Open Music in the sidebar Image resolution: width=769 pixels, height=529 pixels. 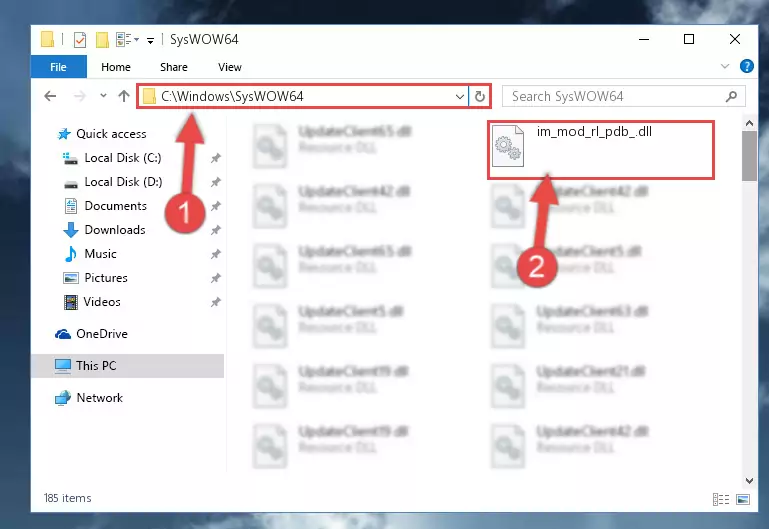91,254
